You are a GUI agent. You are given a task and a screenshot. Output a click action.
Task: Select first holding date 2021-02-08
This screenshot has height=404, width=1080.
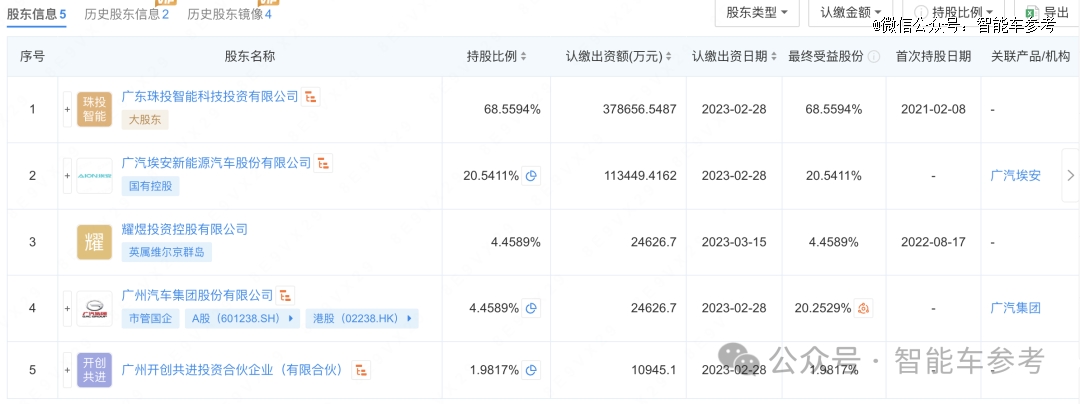tap(933, 110)
